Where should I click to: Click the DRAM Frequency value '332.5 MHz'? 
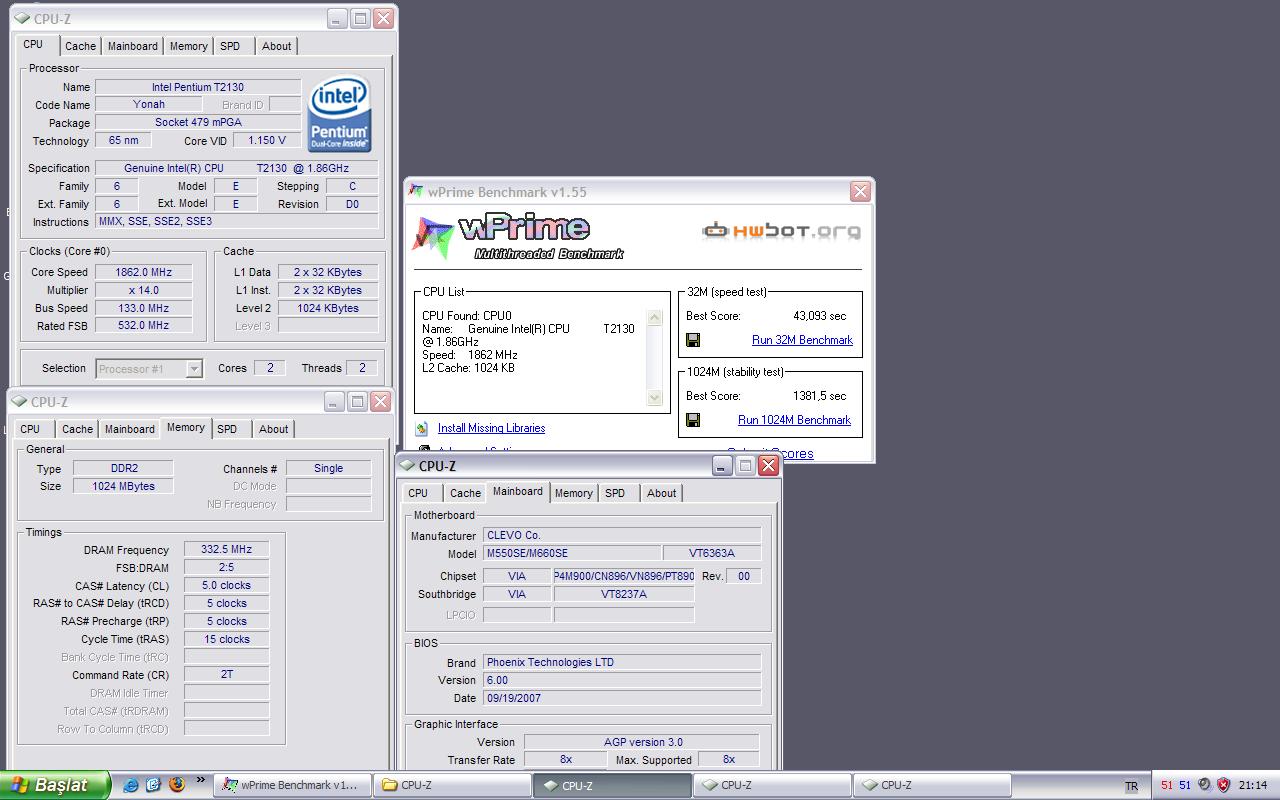pos(226,550)
